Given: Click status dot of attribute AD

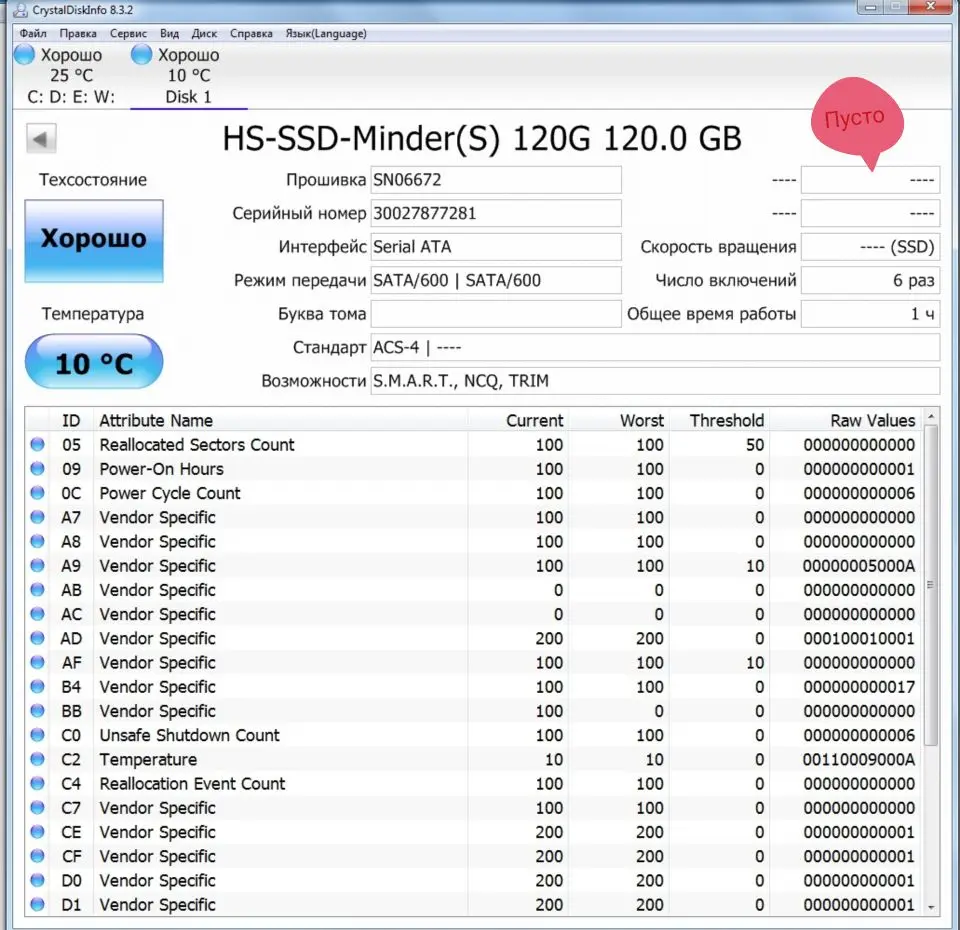Looking at the screenshot, I should point(37,638).
